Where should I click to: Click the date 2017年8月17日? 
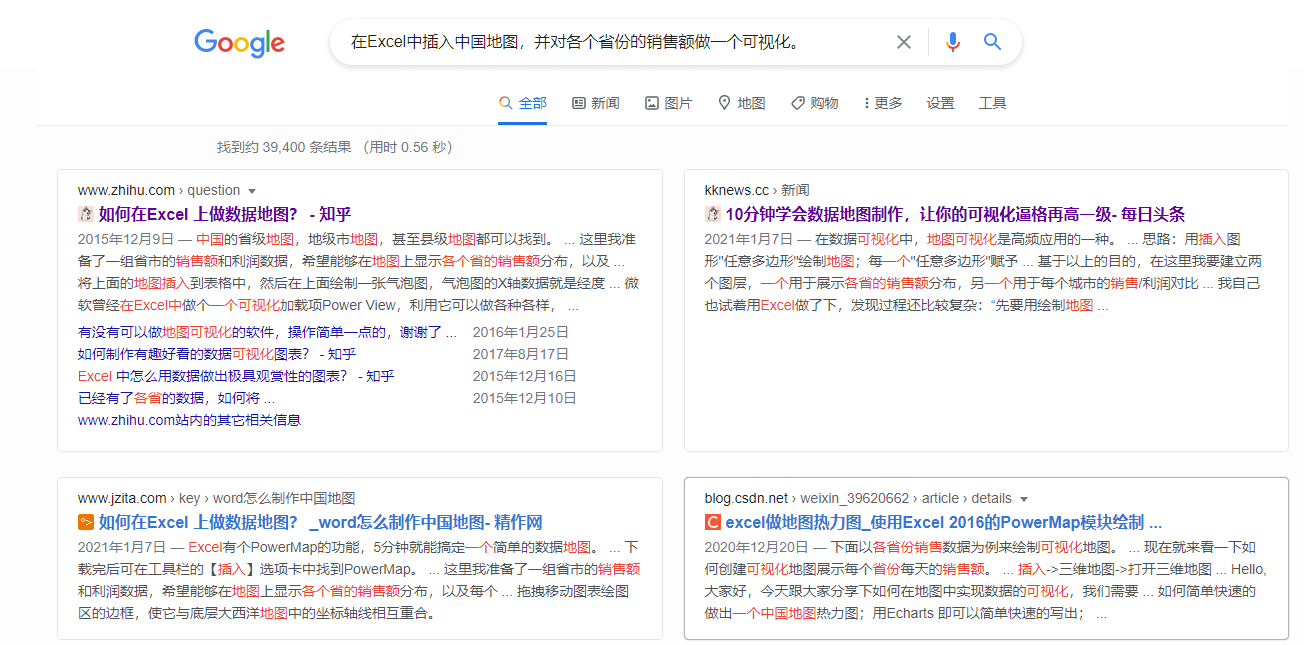[x=520, y=354]
